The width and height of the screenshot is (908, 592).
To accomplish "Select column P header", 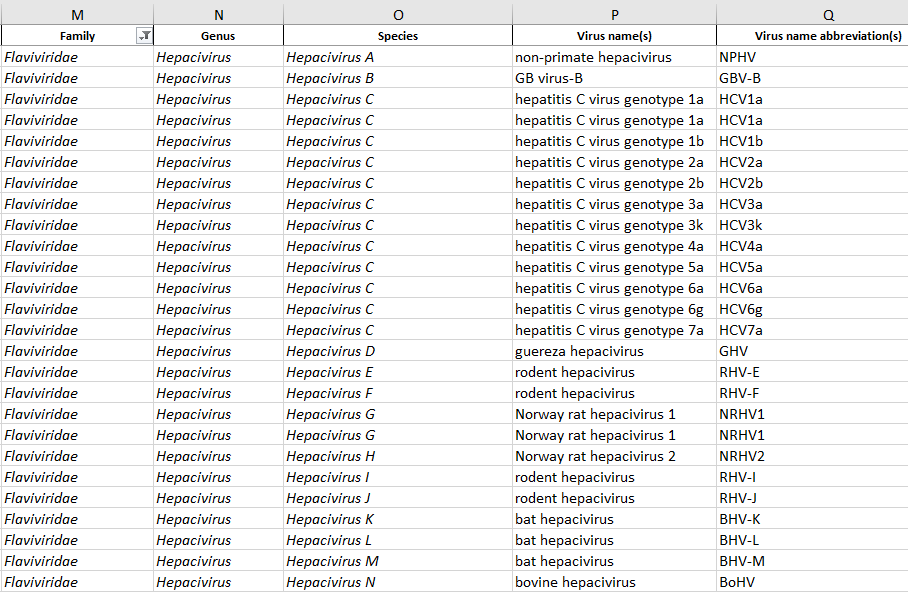I will tap(614, 14).
